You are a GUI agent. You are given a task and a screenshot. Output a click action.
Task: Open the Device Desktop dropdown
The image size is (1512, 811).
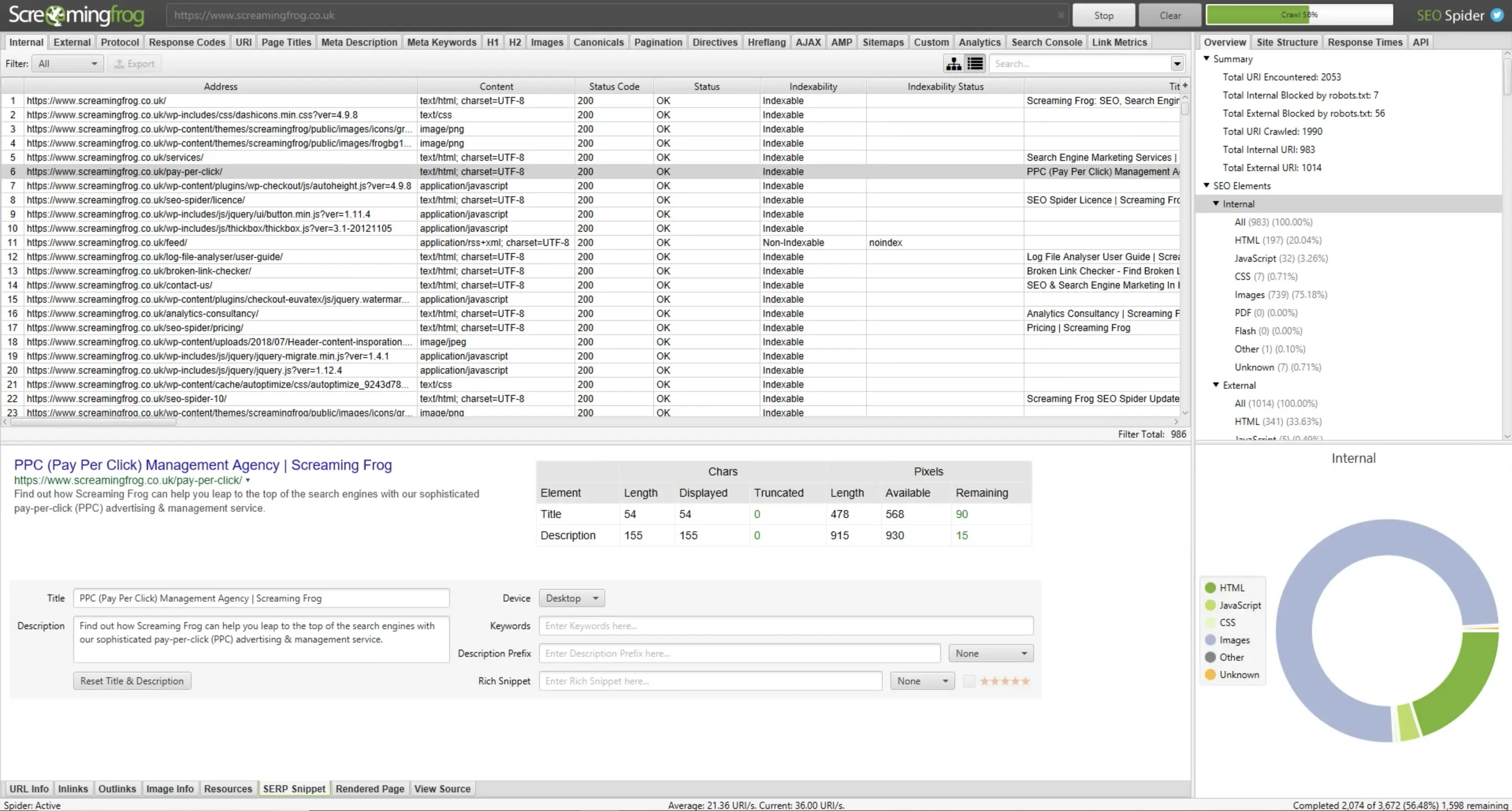[572, 599]
